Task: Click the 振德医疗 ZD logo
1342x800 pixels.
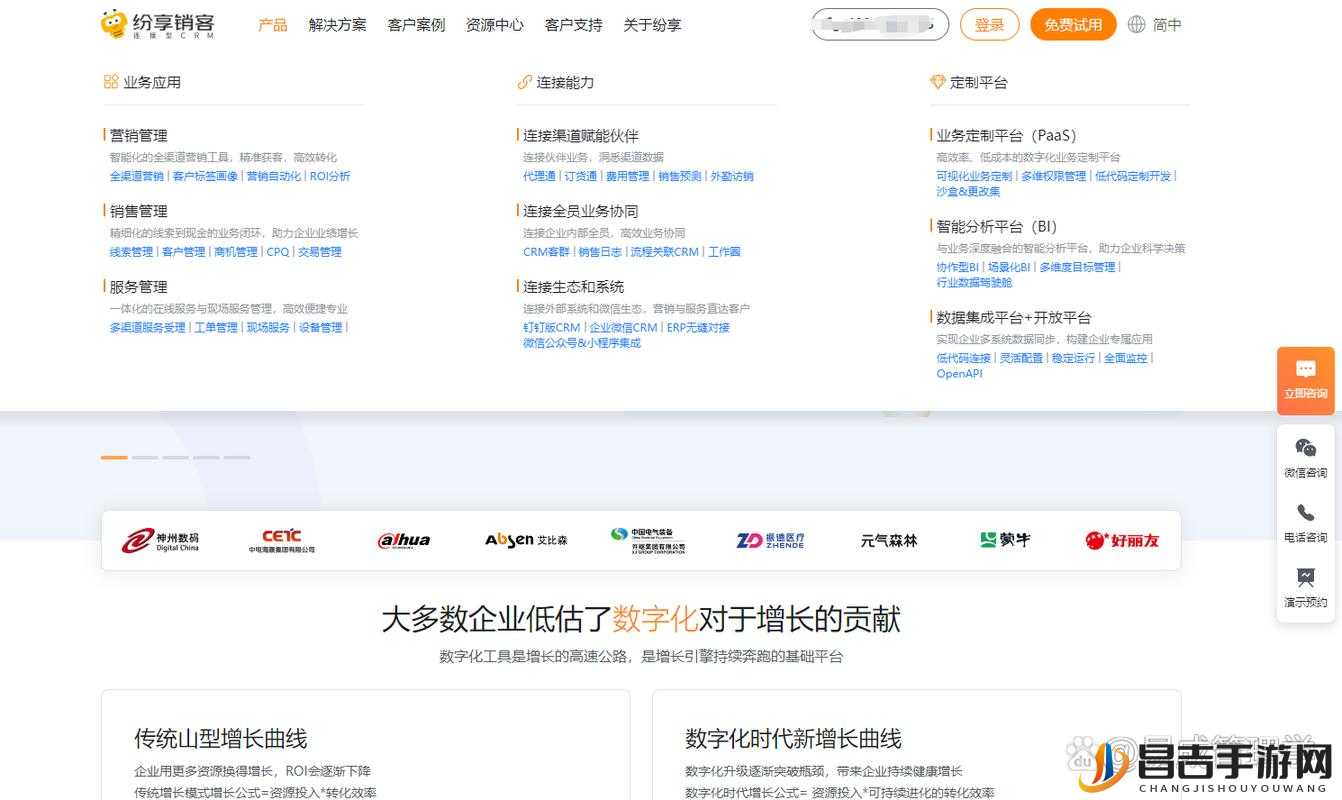Action: 770,540
